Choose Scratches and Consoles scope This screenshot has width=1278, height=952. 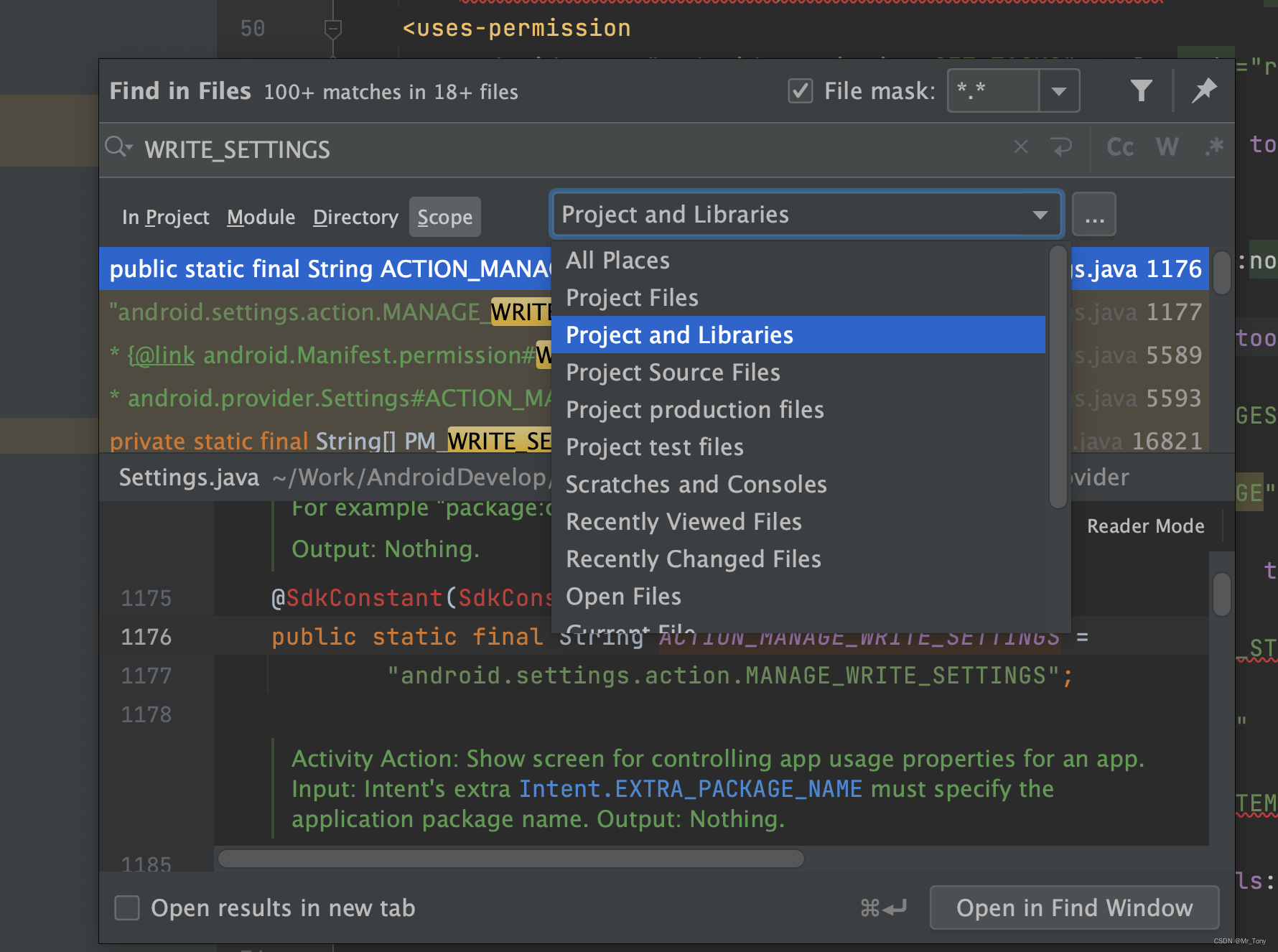(798, 484)
